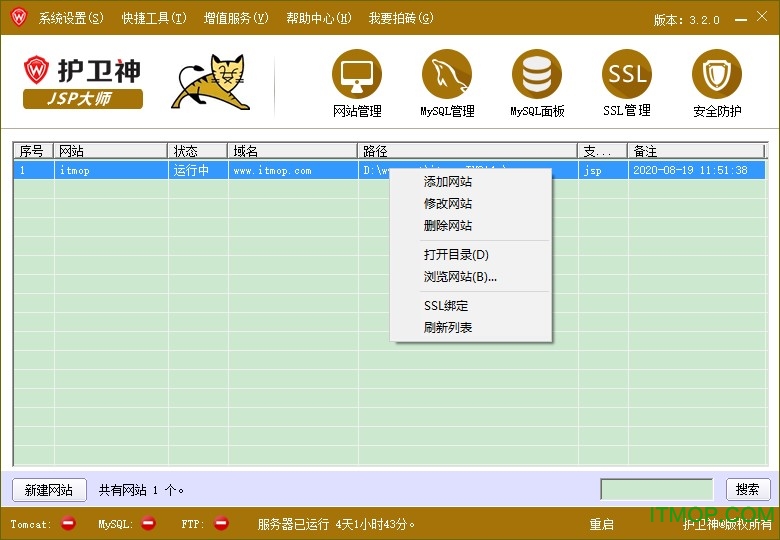The height and width of the screenshot is (540, 780).
Task: Sort by the 网站 column header
Action: [x=110, y=151]
